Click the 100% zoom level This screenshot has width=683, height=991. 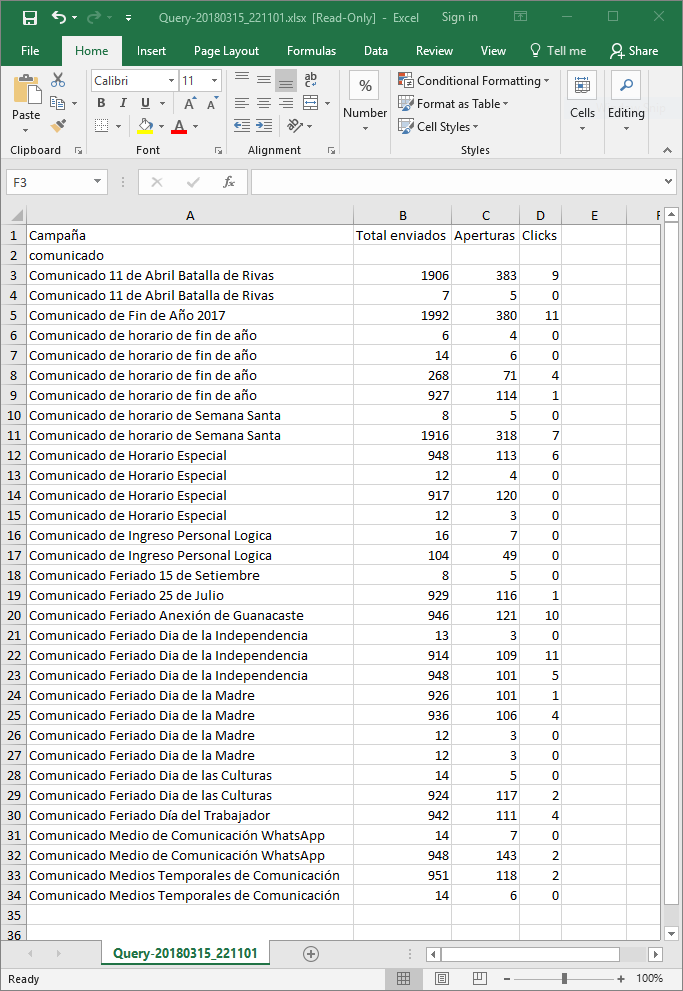click(649, 978)
